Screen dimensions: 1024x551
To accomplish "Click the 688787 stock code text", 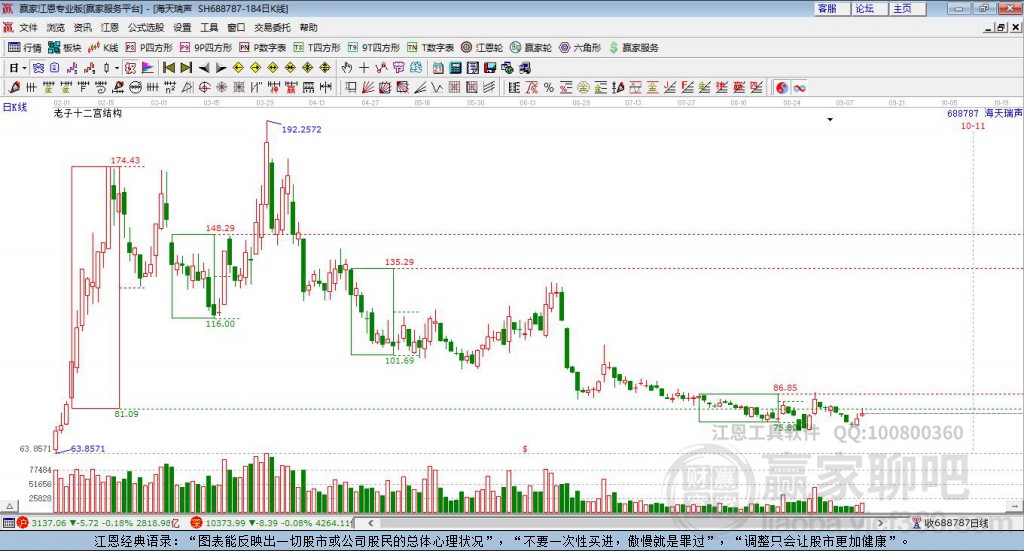I will pyautogui.click(x=963, y=113).
